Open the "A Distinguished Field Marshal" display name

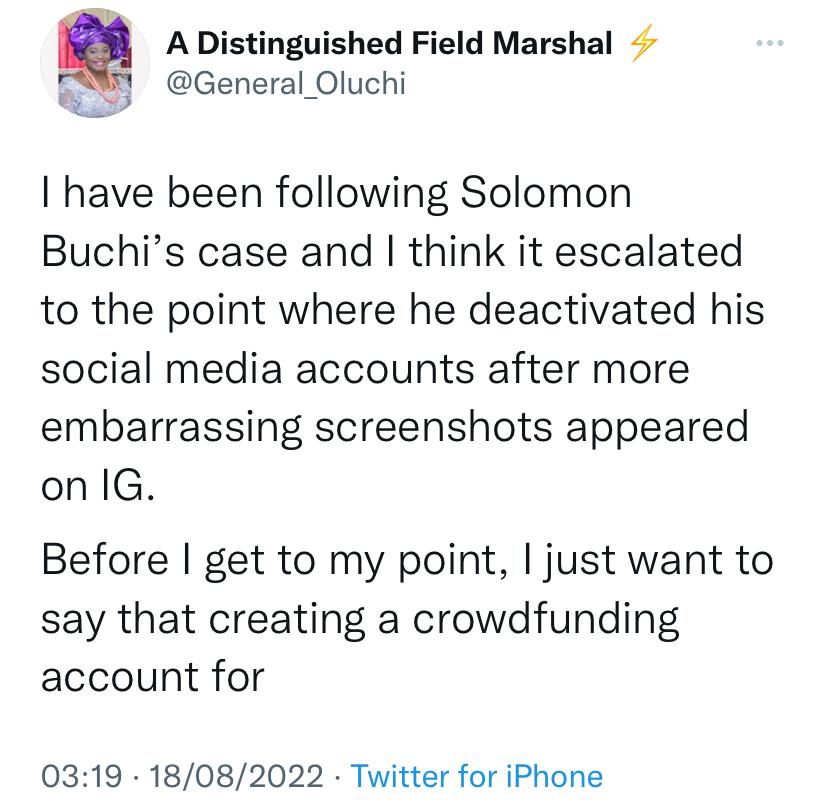pos(389,43)
